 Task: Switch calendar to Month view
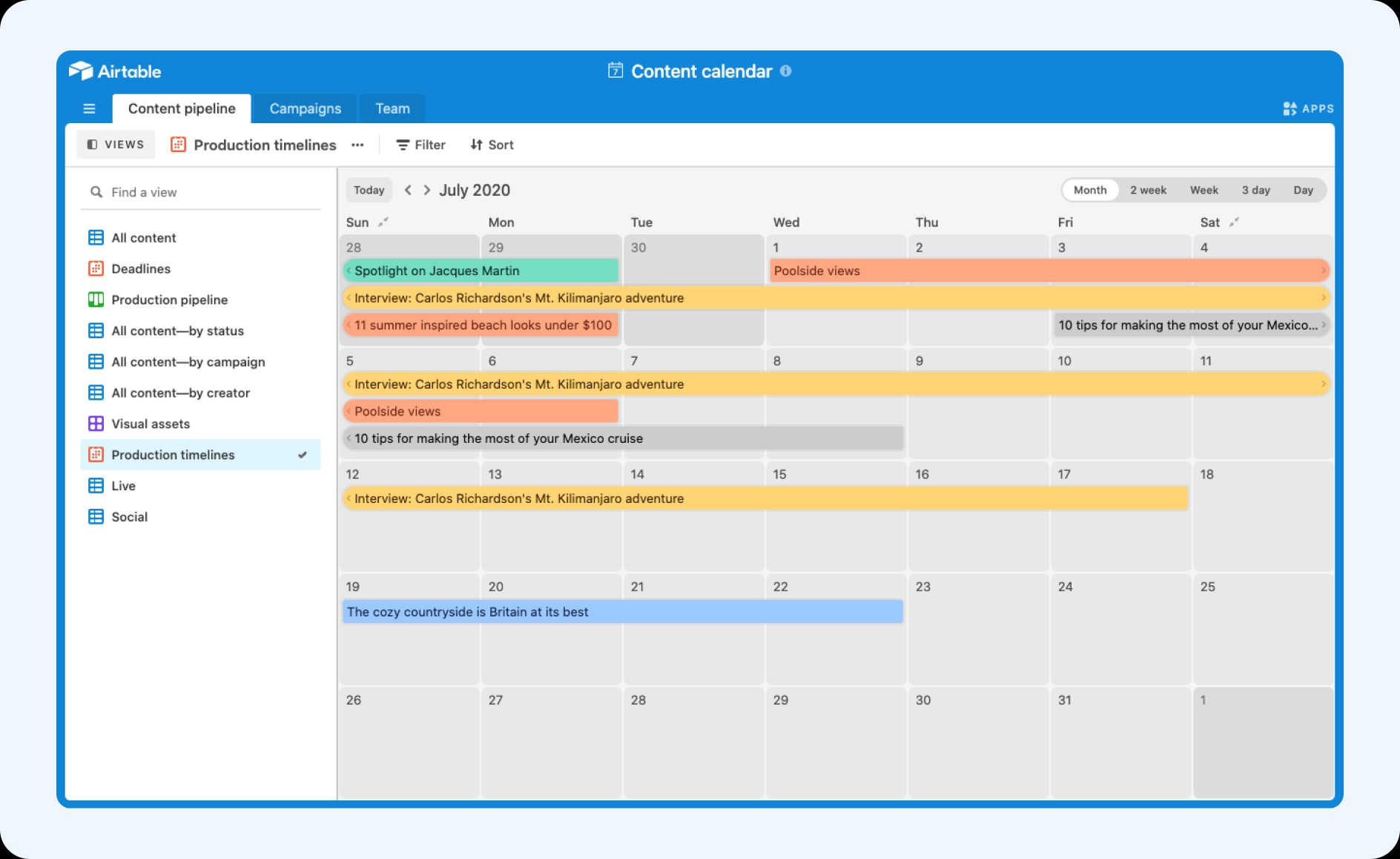click(x=1090, y=190)
